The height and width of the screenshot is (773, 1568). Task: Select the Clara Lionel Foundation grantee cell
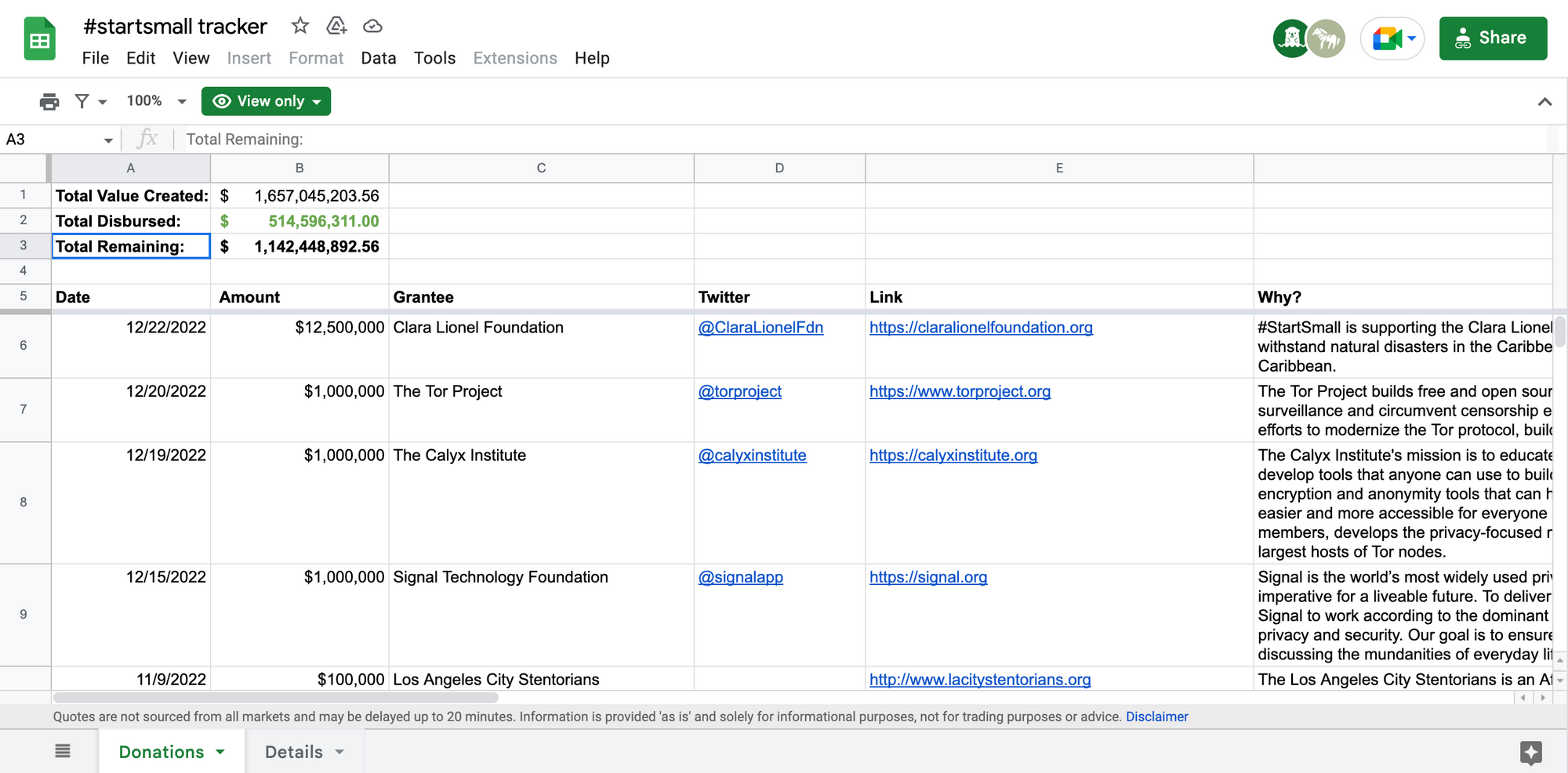click(541, 347)
